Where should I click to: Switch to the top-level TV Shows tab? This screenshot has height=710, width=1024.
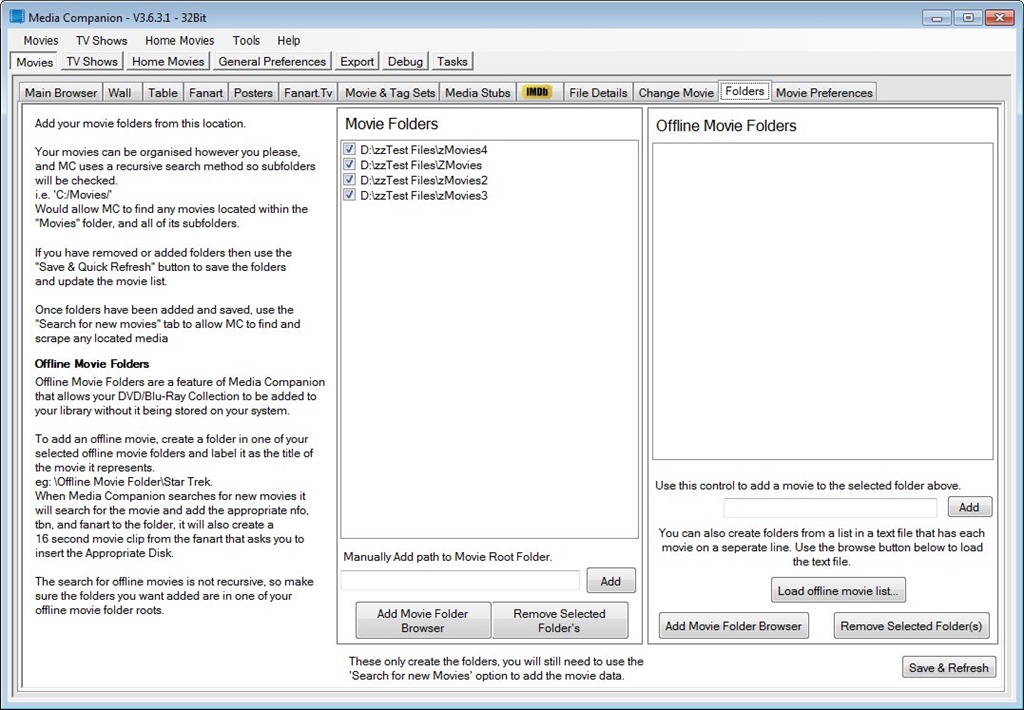point(92,61)
